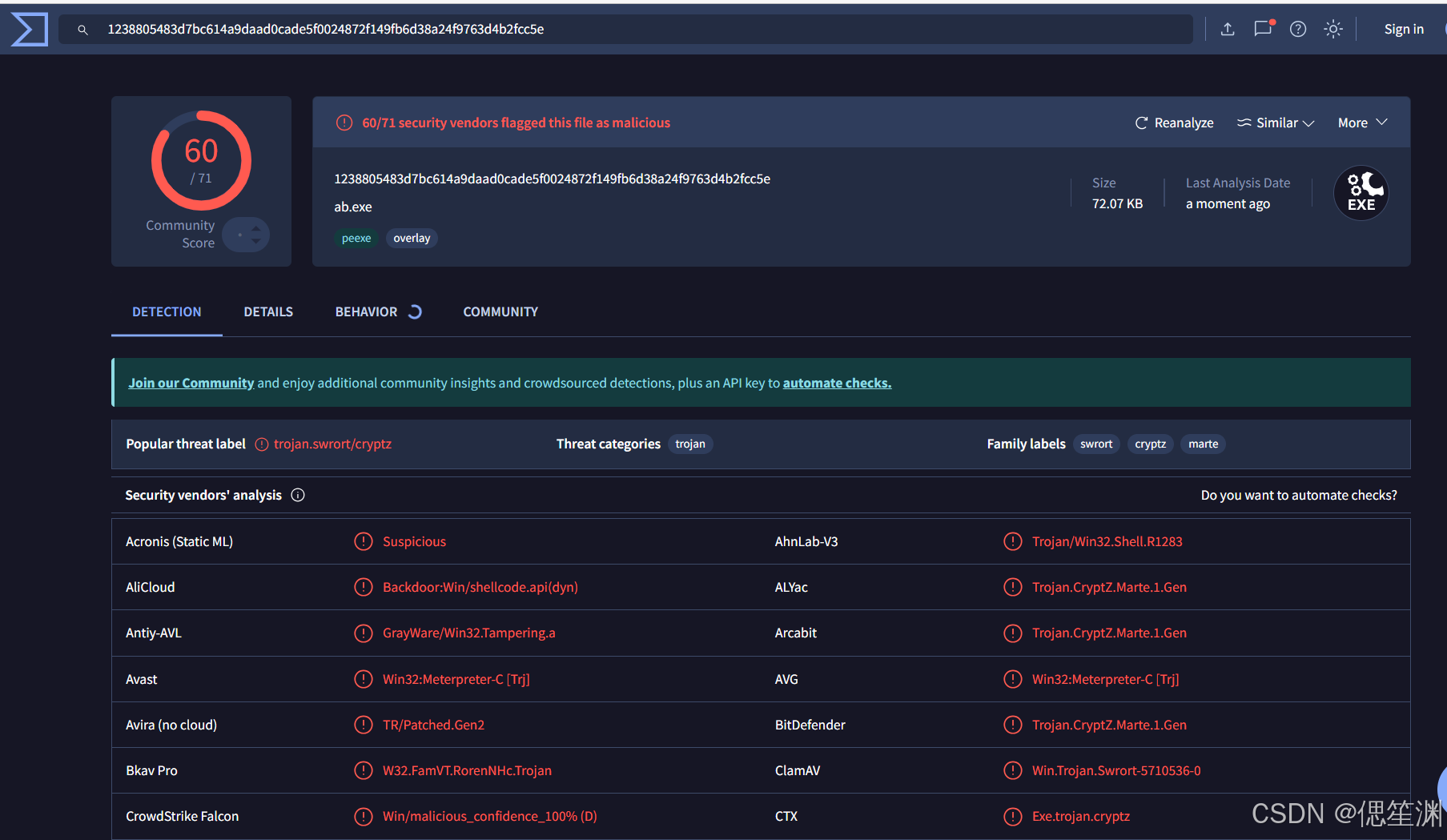
Task: Open the upload file icon
Action: [1228, 29]
